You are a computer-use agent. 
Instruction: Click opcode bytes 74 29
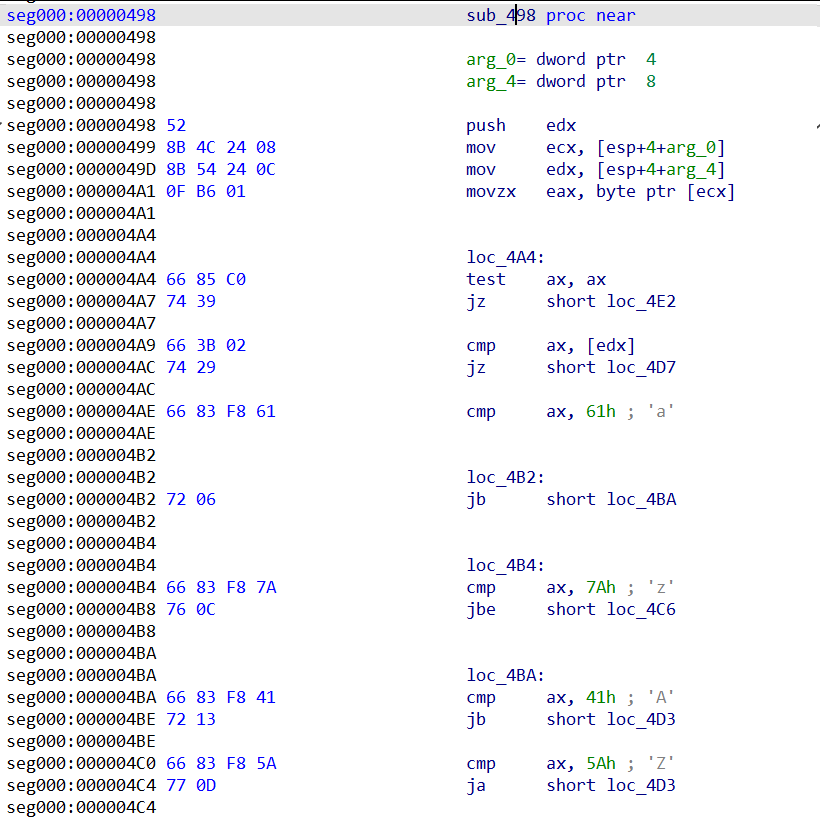coord(191,367)
